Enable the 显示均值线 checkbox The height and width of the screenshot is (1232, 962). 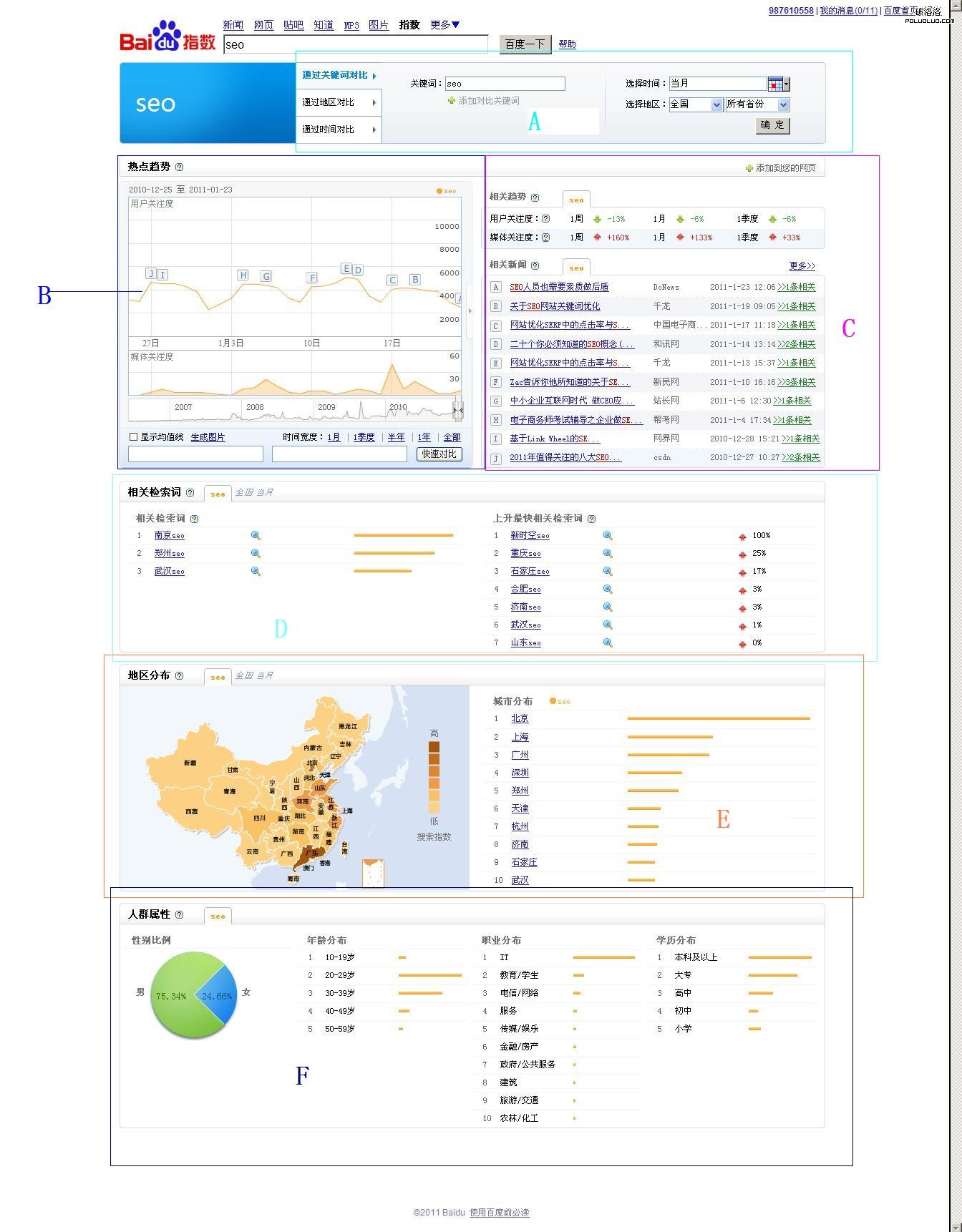click(133, 437)
